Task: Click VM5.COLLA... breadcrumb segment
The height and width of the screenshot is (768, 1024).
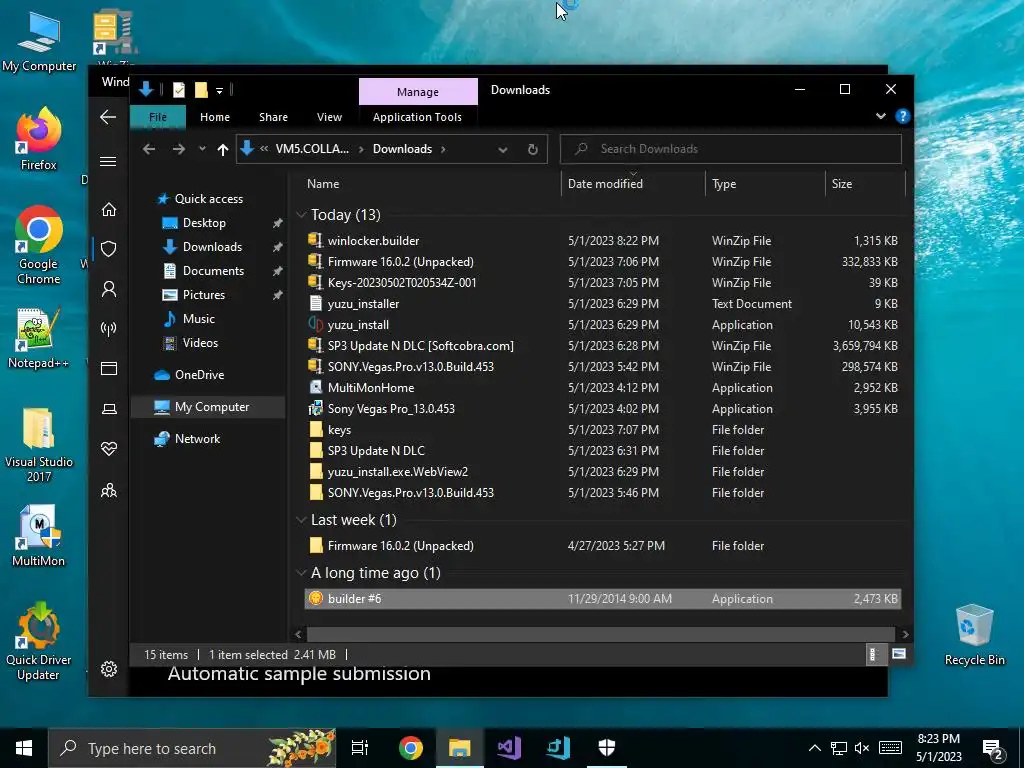Action: pos(312,149)
